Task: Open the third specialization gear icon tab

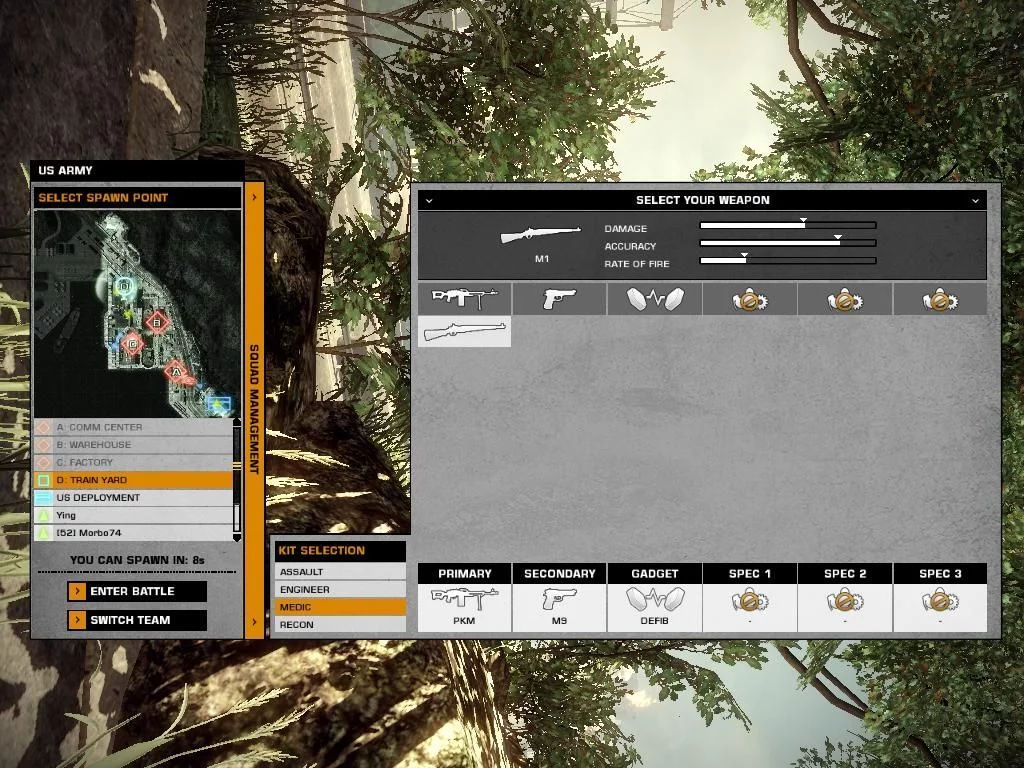Action: tap(940, 298)
